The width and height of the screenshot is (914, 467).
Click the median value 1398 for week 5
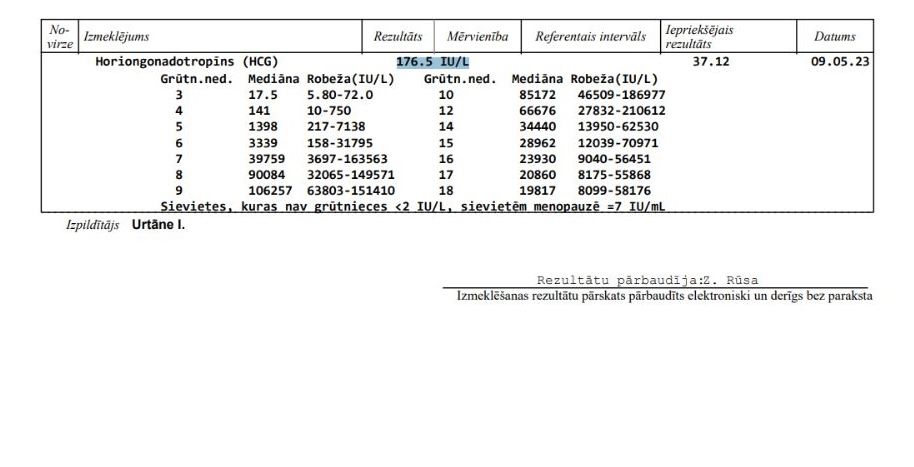pyautogui.click(x=265, y=126)
